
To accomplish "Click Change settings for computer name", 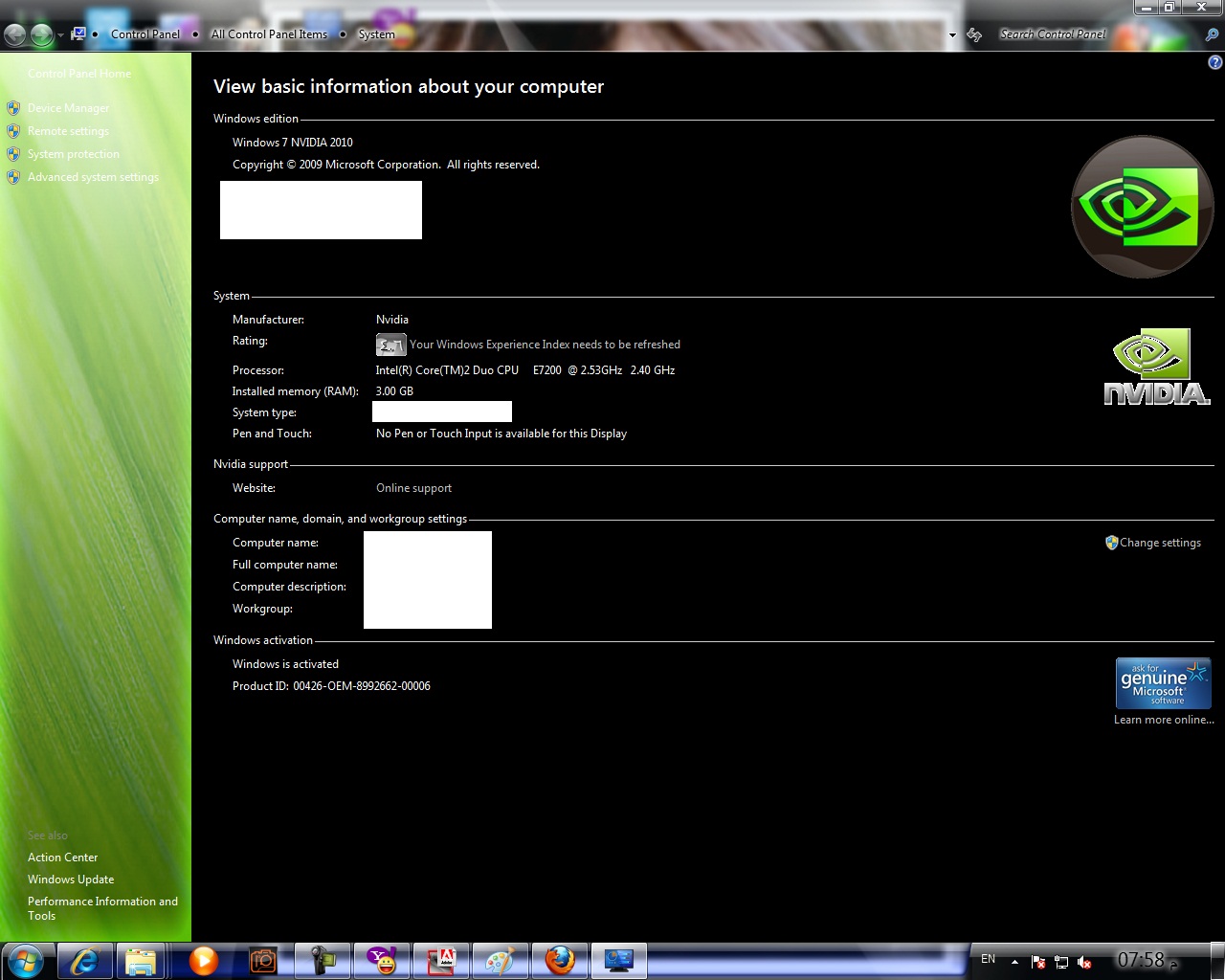I will click(x=1160, y=543).
